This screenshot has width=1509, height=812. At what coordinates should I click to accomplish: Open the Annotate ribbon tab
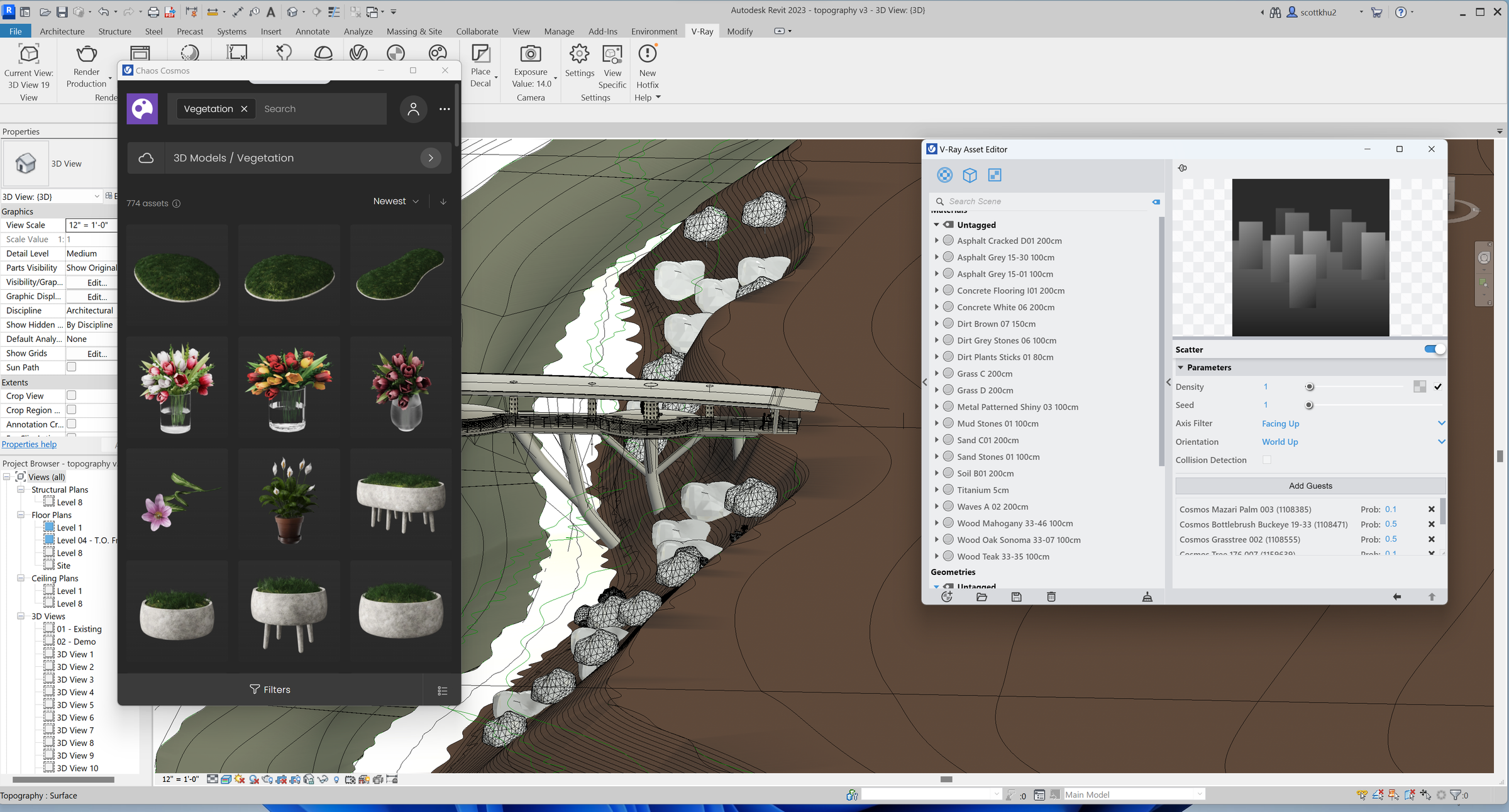312,31
